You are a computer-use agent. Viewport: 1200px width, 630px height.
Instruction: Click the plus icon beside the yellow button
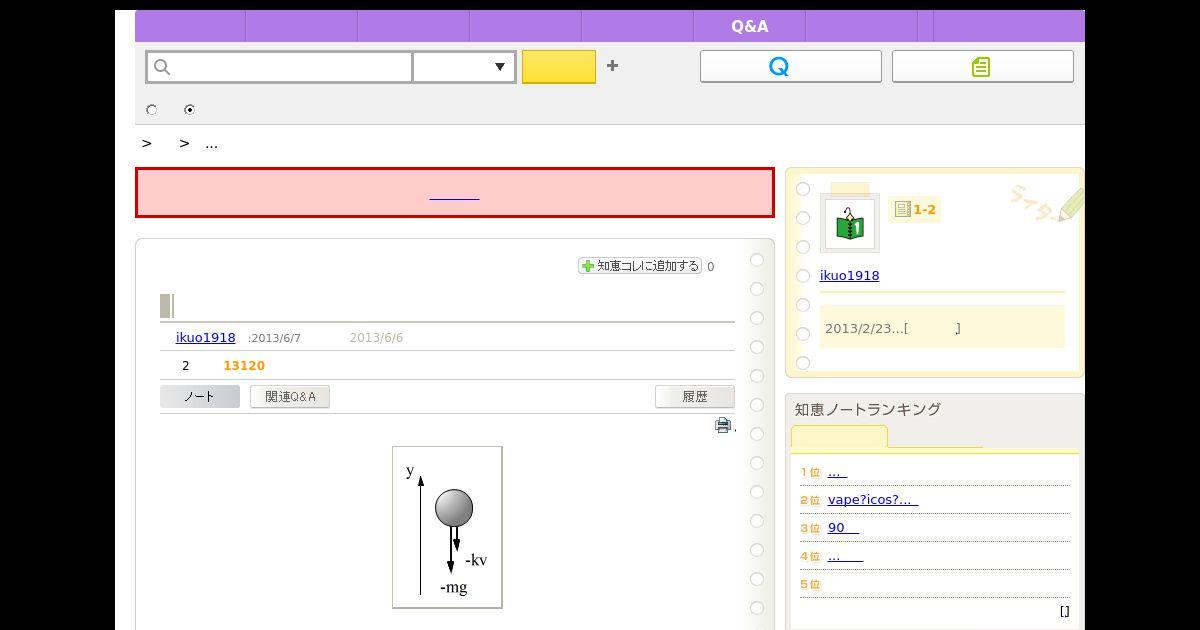pos(612,66)
